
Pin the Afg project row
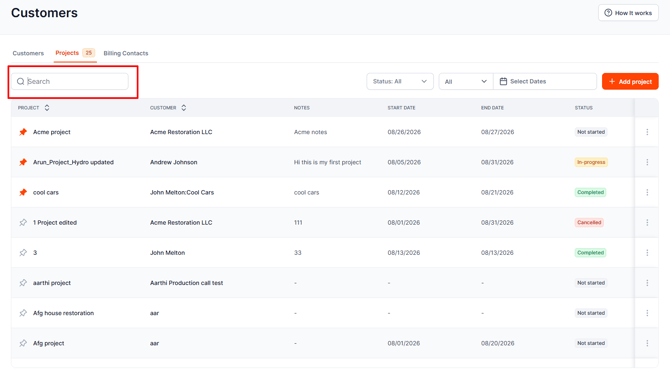(23, 343)
